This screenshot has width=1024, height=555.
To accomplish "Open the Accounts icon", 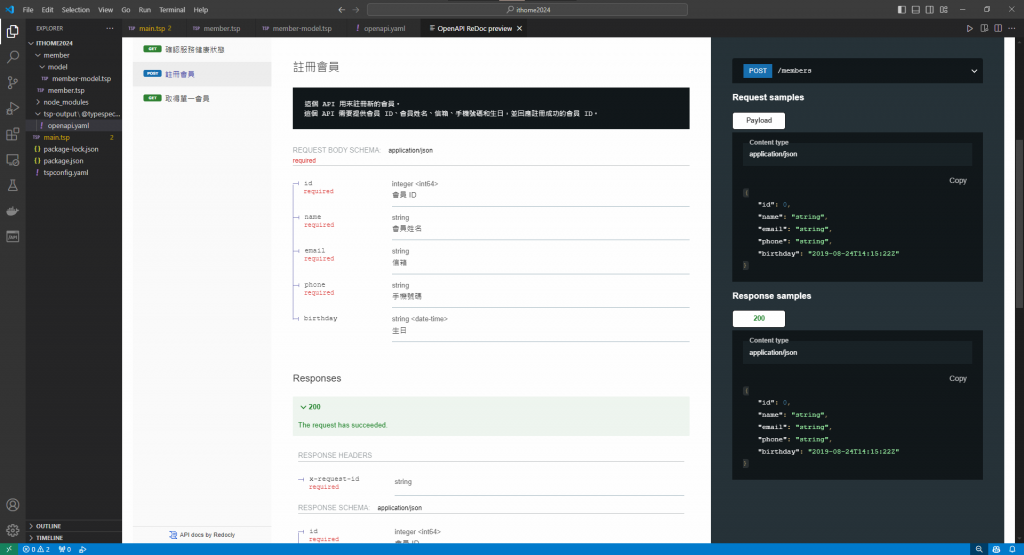I will 12,505.
